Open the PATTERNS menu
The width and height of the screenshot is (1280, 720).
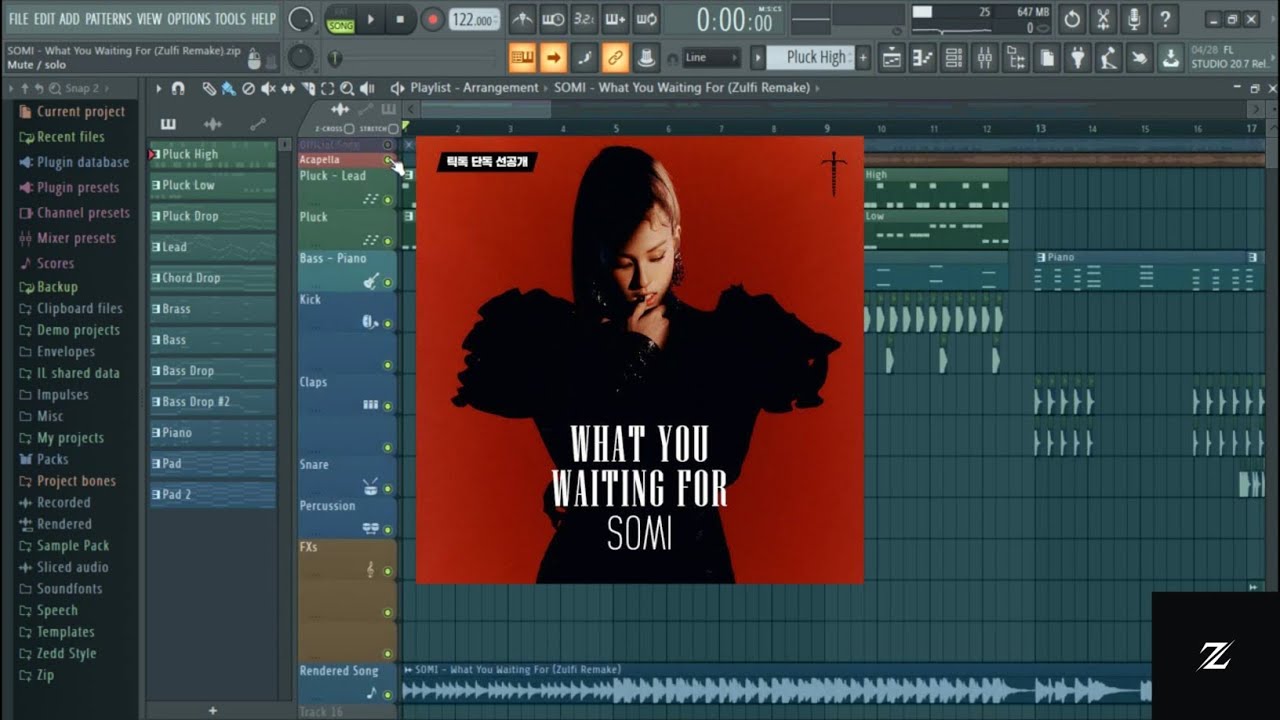108,19
